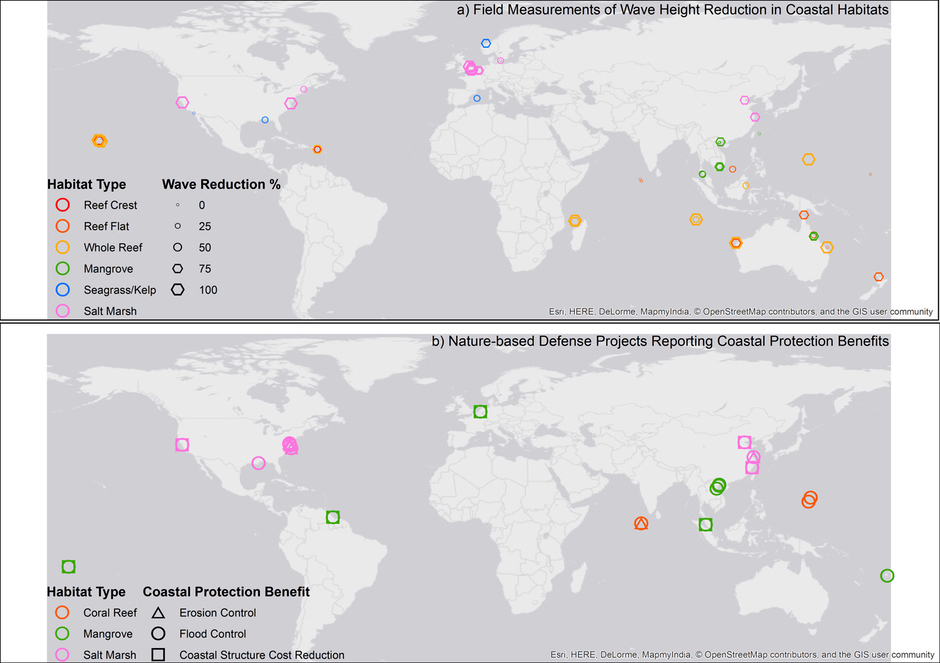
Task: Click the Coastal Structure Cost Reduction square symbol
Action: point(158,655)
